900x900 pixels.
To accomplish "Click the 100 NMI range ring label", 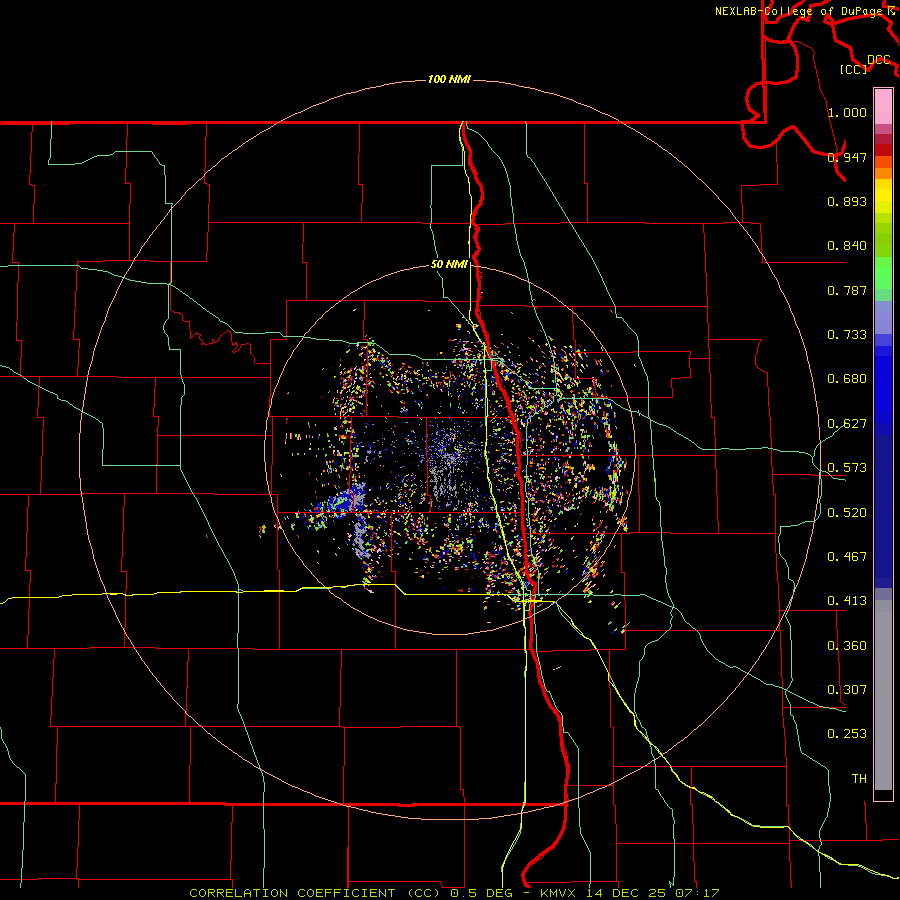I will [449, 79].
